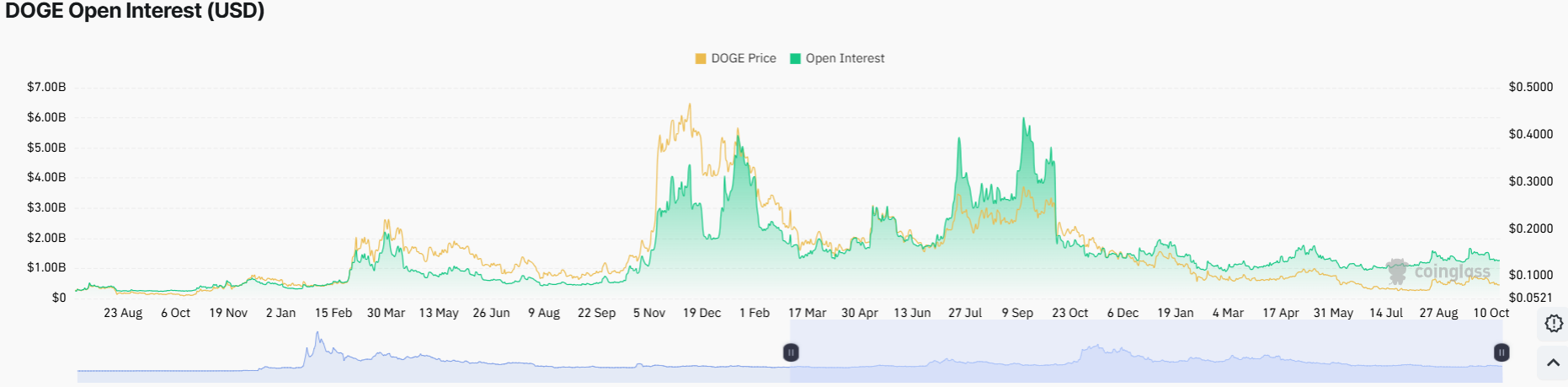The height and width of the screenshot is (387, 1568).
Task: Click the 31 May date label
Action: (1334, 313)
